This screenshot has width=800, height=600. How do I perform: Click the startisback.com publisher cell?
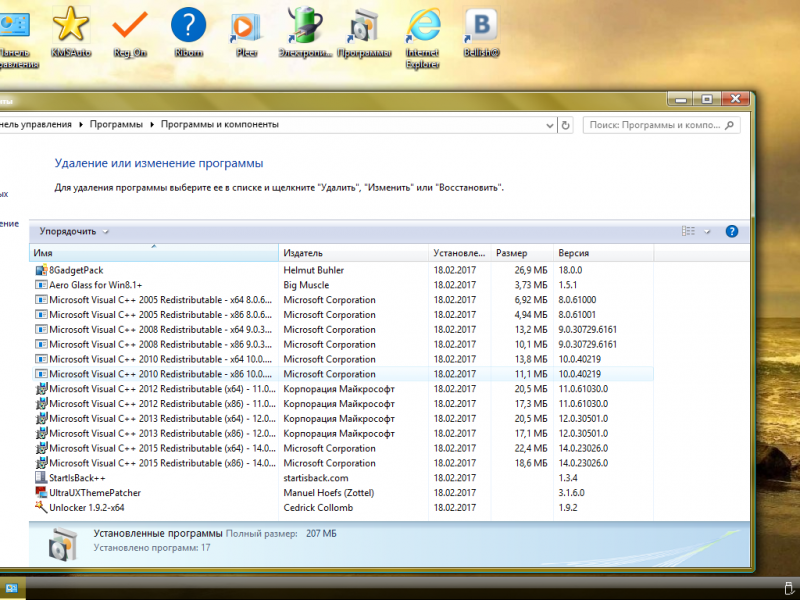316,478
